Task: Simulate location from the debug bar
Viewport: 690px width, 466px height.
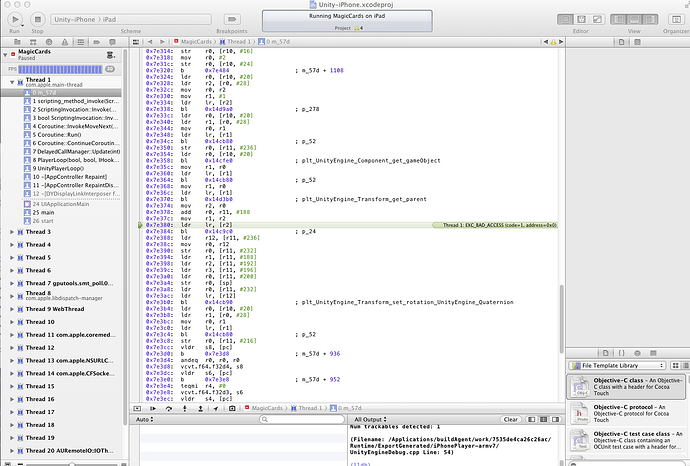Action: point(216,408)
